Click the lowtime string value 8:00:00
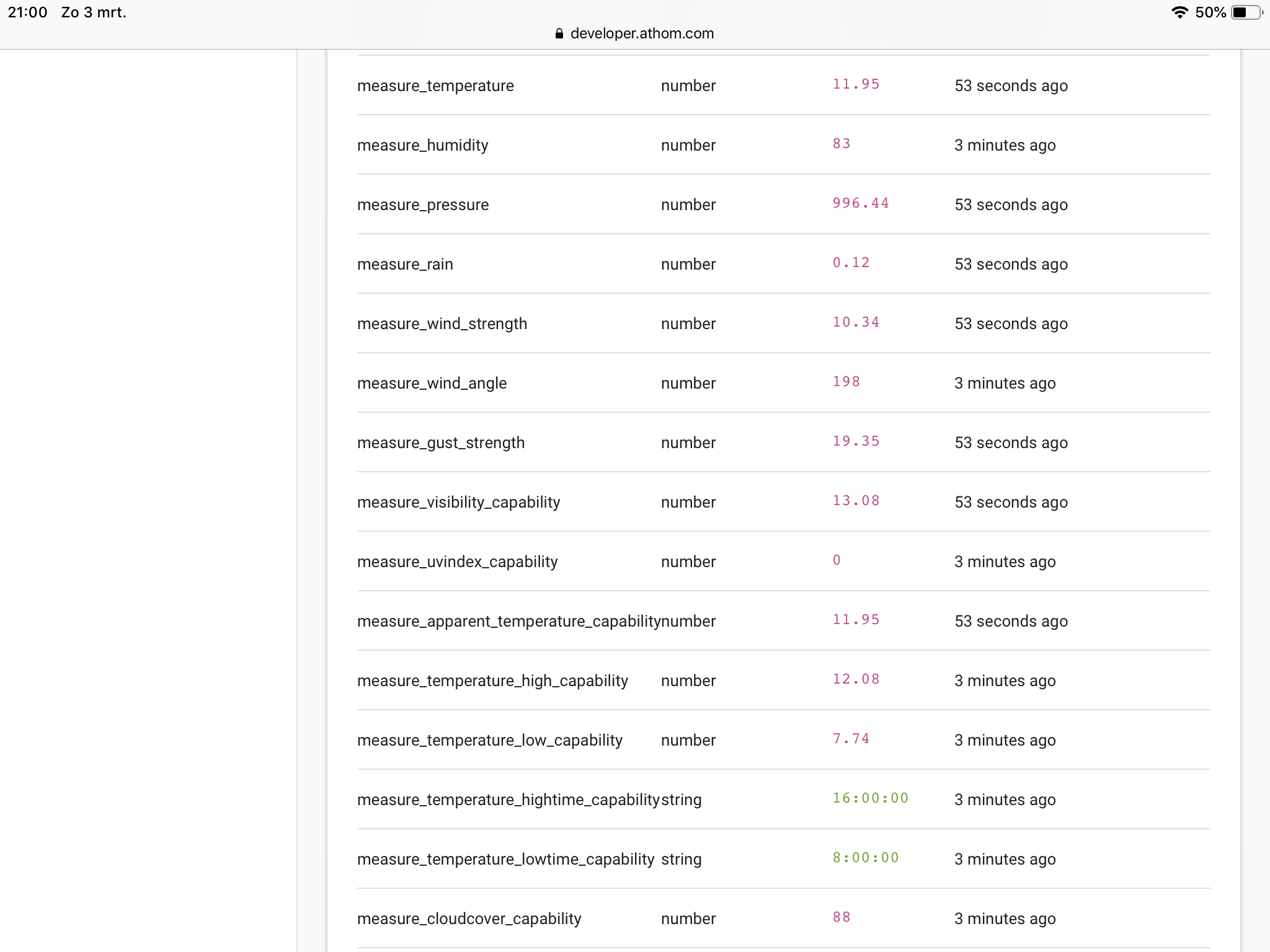The image size is (1270, 952). point(865,858)
